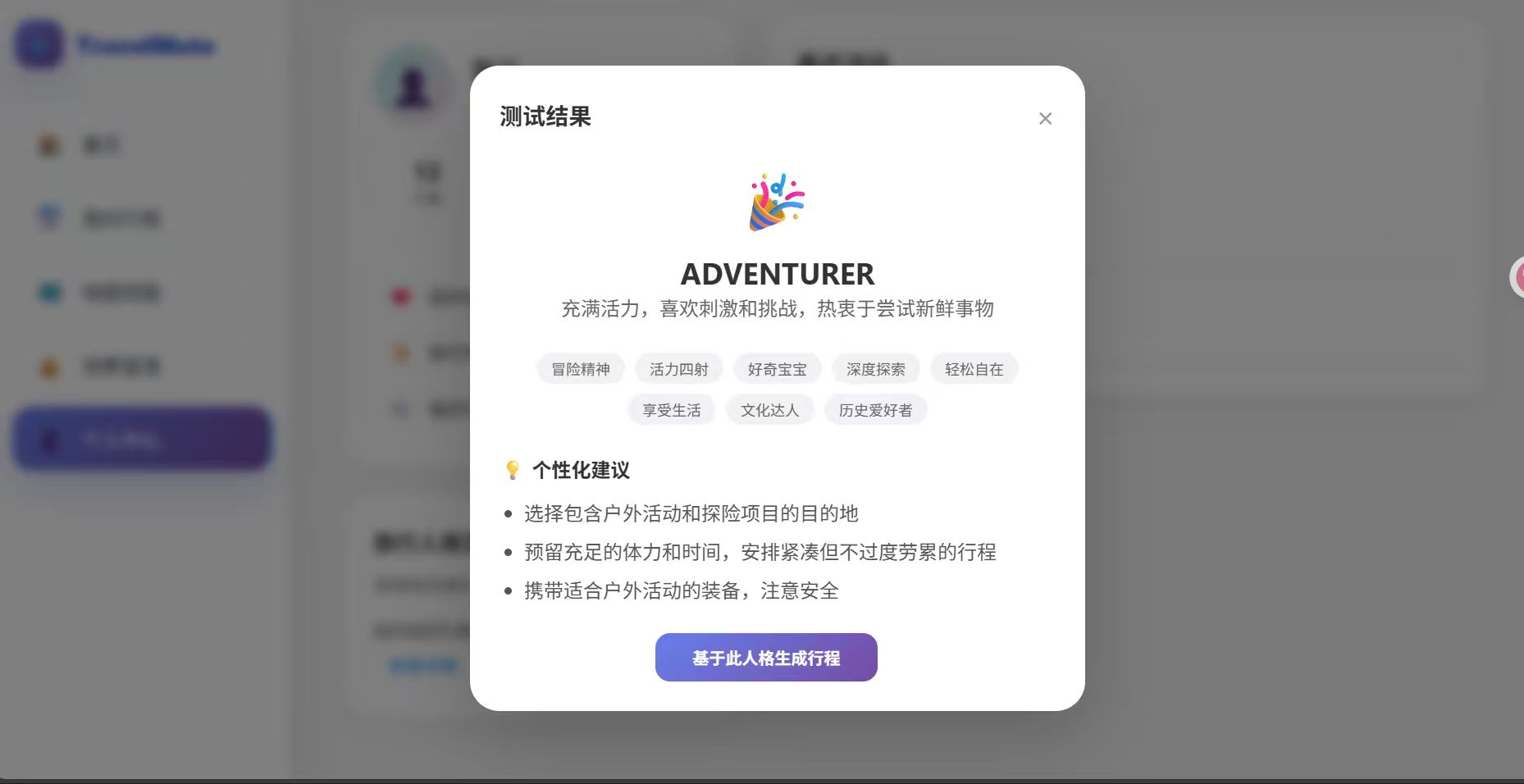The width and height of the screenshot is (1524, 784).
Task: Select the 活力四射 tag
Action: [x=679, y=369]
